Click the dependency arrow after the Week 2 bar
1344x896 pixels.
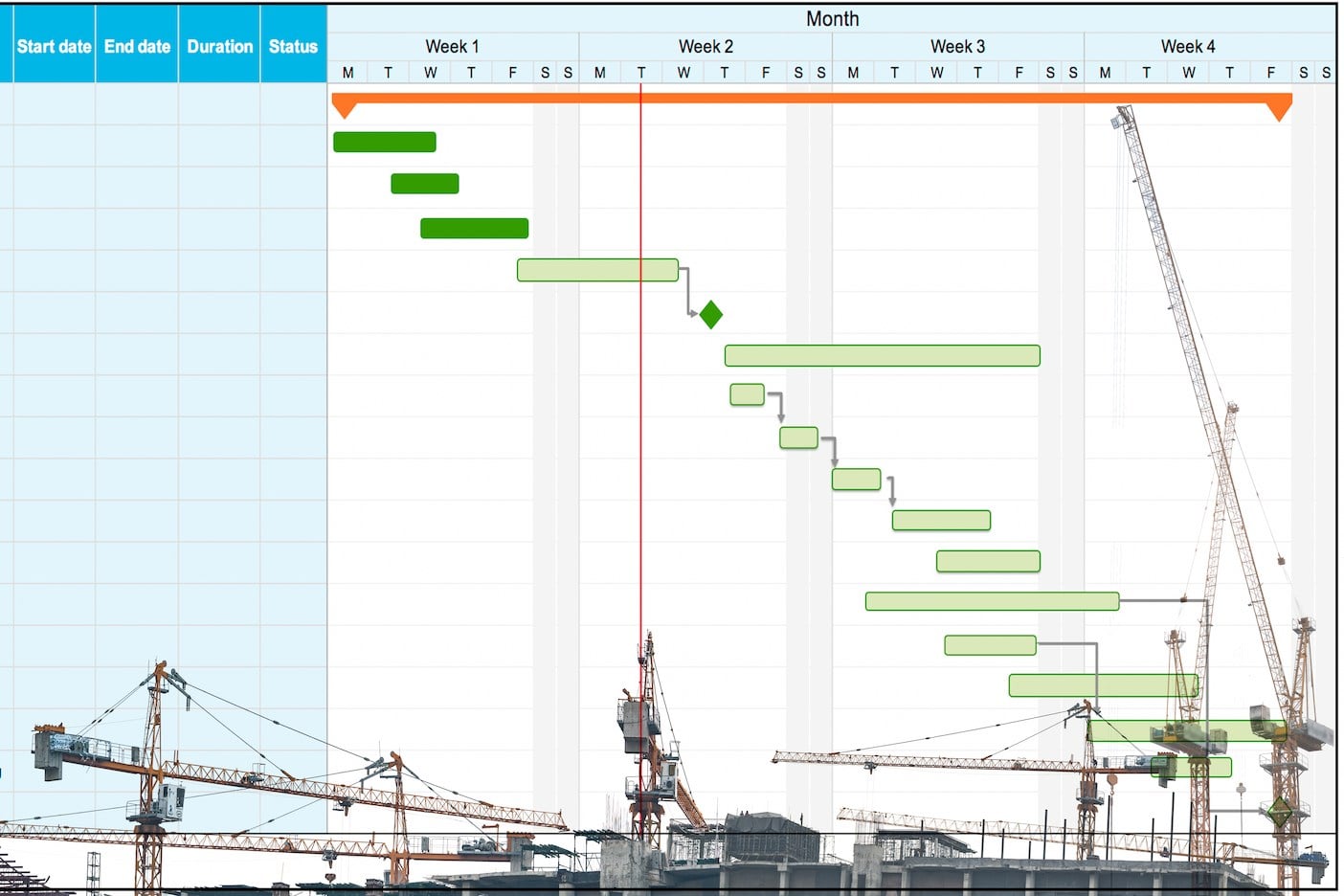(687, 292)
